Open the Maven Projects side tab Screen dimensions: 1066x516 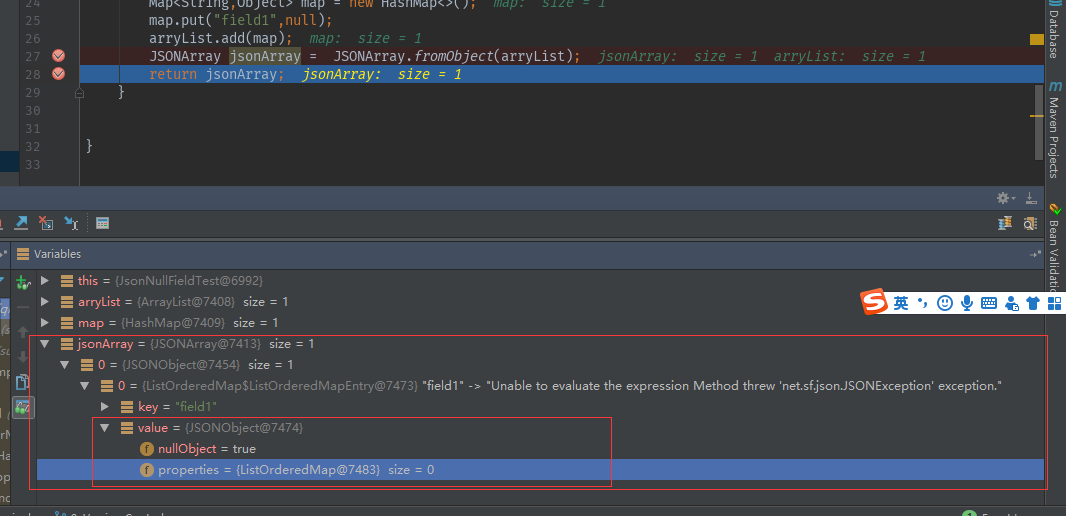pyautogui.click(x=1054, y=127)
